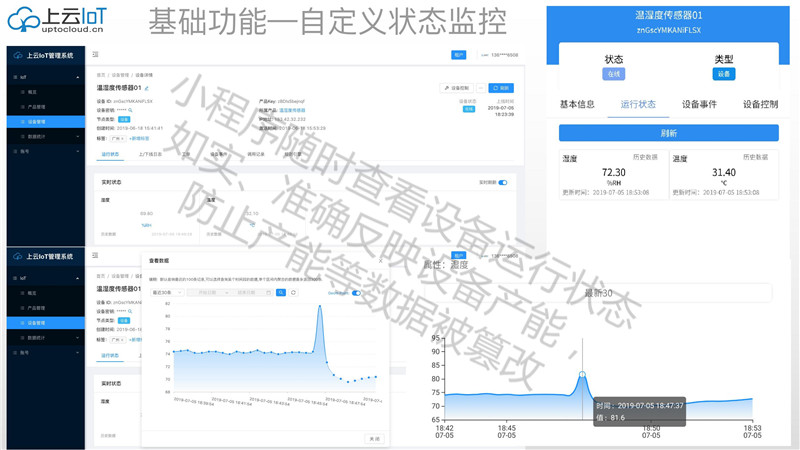Click the more options ellipsis button
800x450 pixels.
pos(481,88)
